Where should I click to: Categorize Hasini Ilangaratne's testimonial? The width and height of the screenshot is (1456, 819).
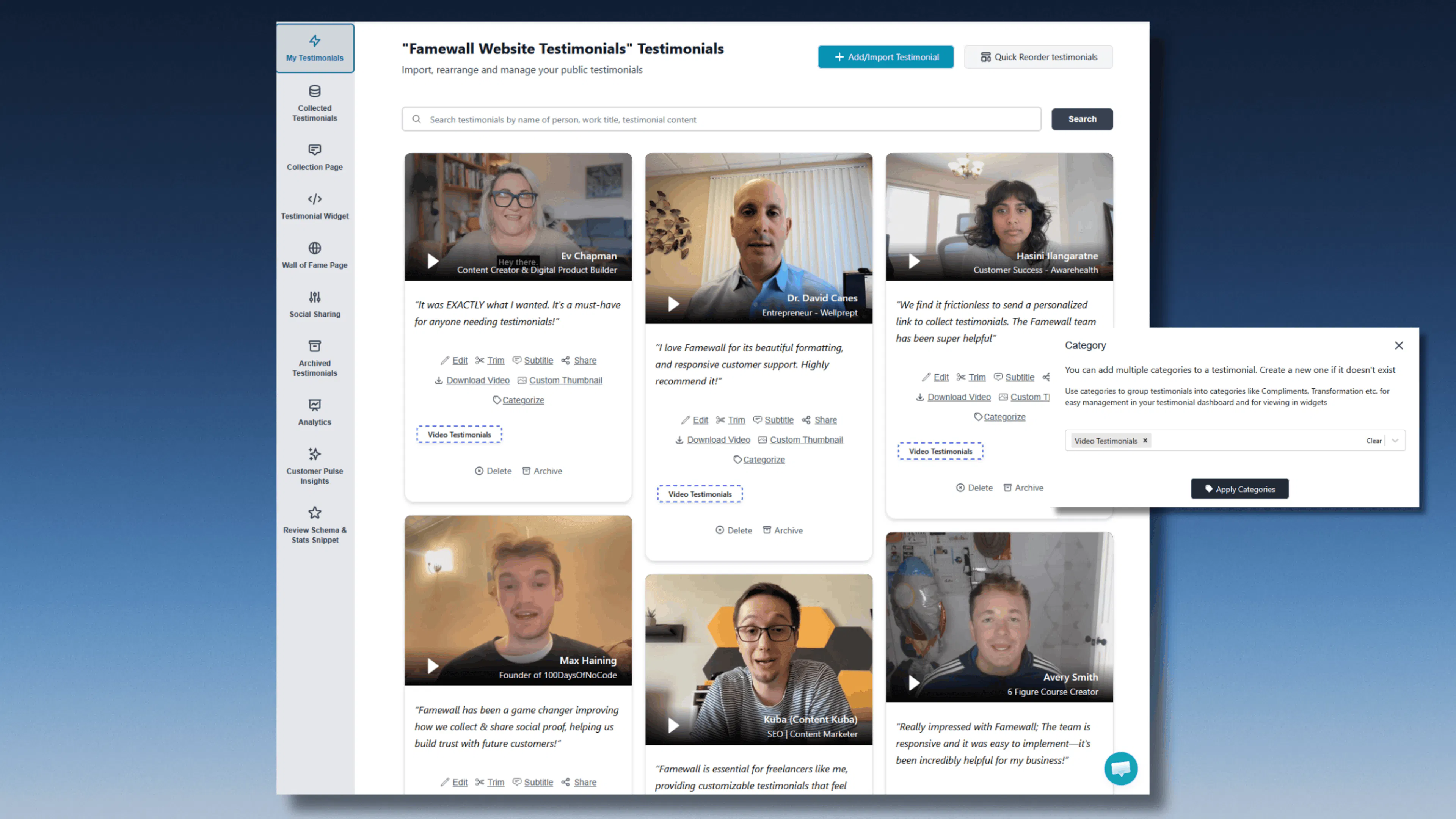pos(999,417)
